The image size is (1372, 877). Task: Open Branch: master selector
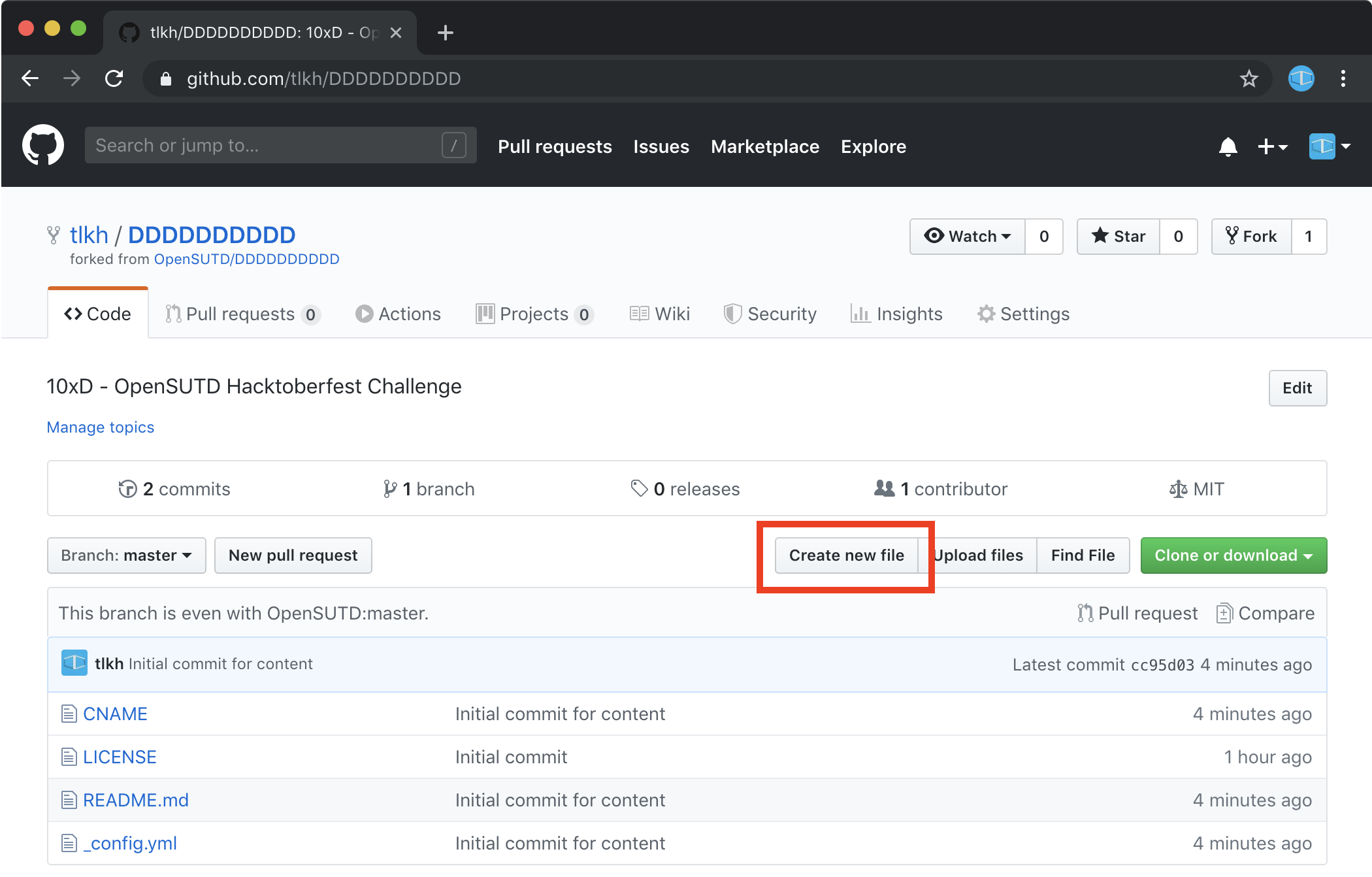point(127,555)
